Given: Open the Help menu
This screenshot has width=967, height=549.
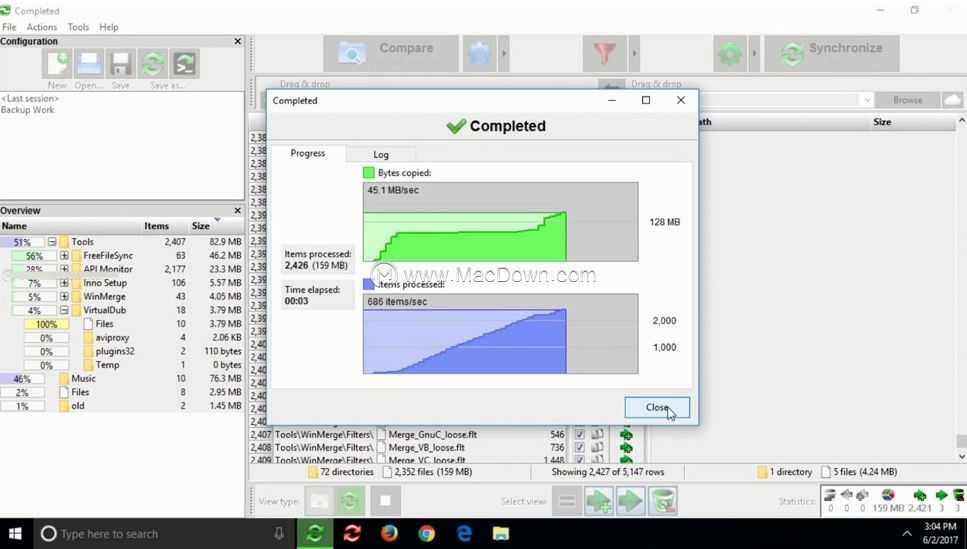Looking at the screenshot, I should (x=109, y=27).
